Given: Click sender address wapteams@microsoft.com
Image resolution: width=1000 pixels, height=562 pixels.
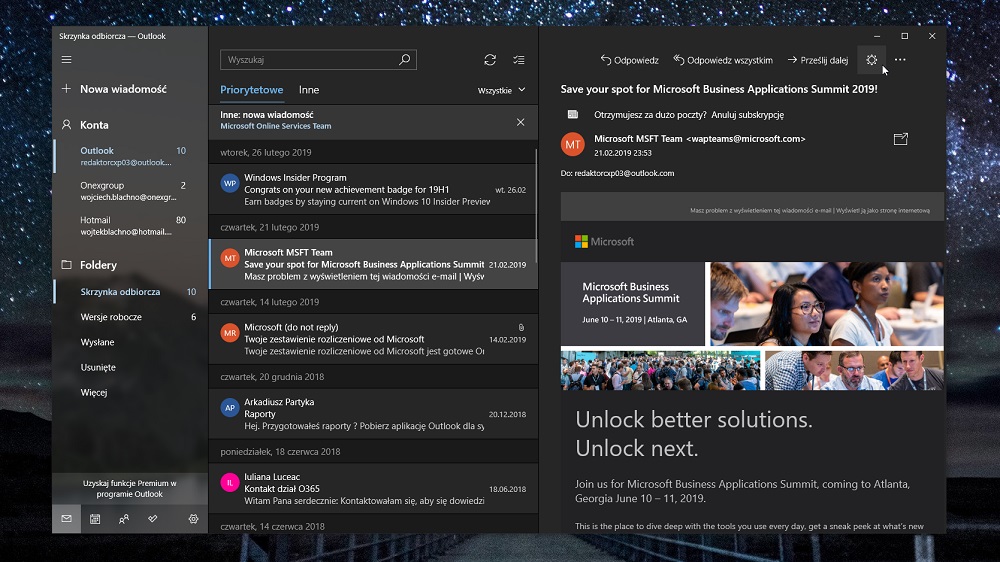Looking at the screenshot, I should tap(746, 138).
